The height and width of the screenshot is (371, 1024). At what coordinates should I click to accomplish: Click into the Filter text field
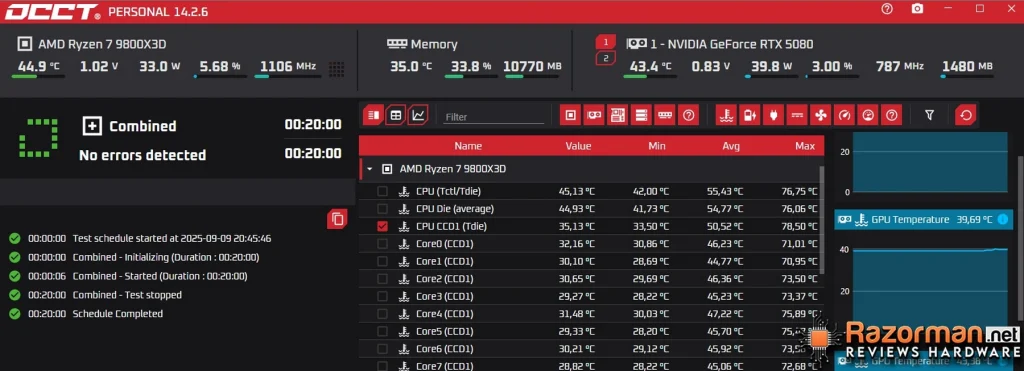point(494,117)
